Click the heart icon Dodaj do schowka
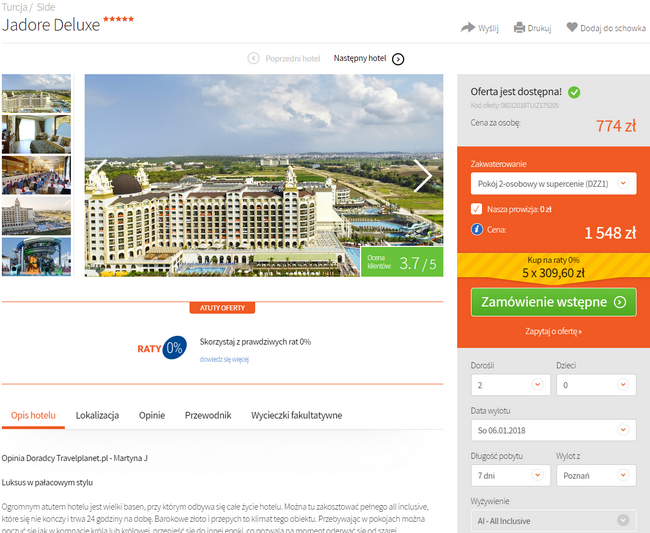 572,27
